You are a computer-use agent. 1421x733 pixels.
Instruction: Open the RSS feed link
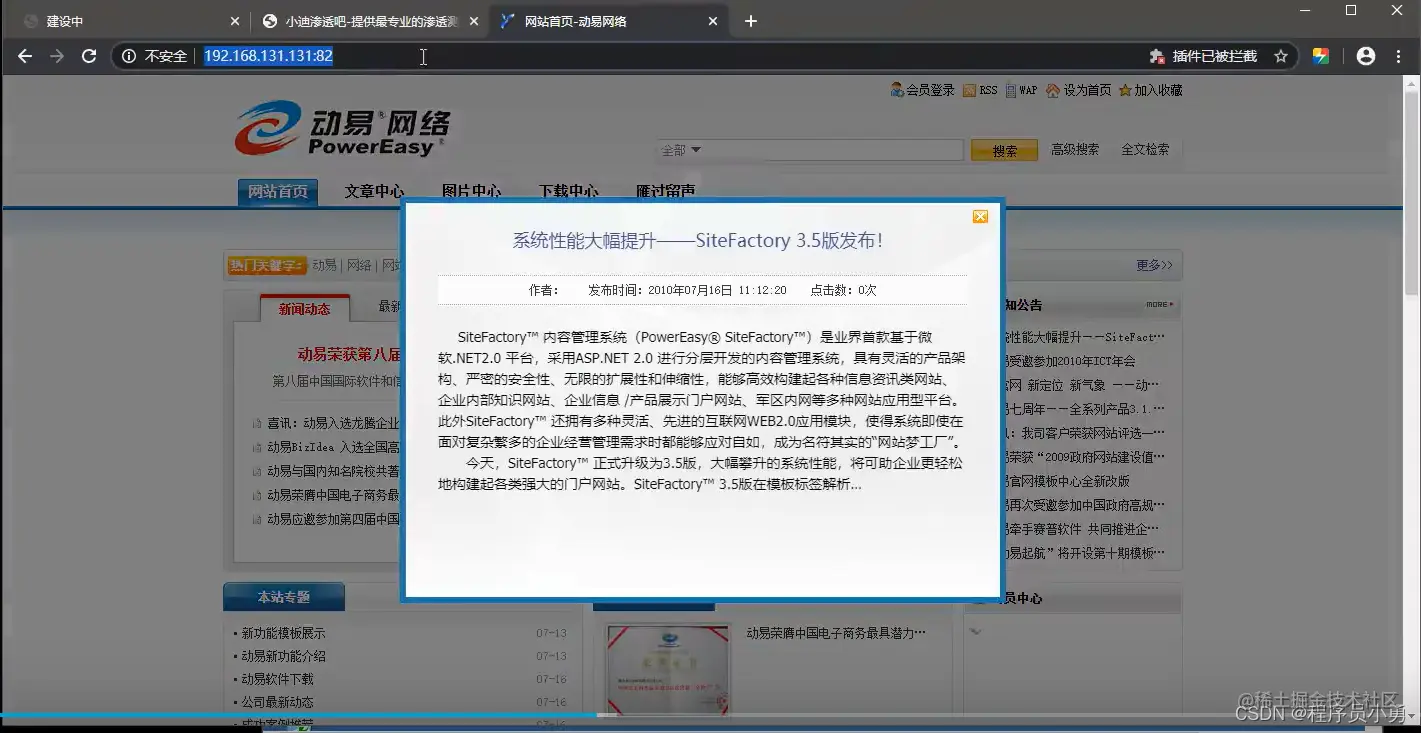click(x=980, y=90)
